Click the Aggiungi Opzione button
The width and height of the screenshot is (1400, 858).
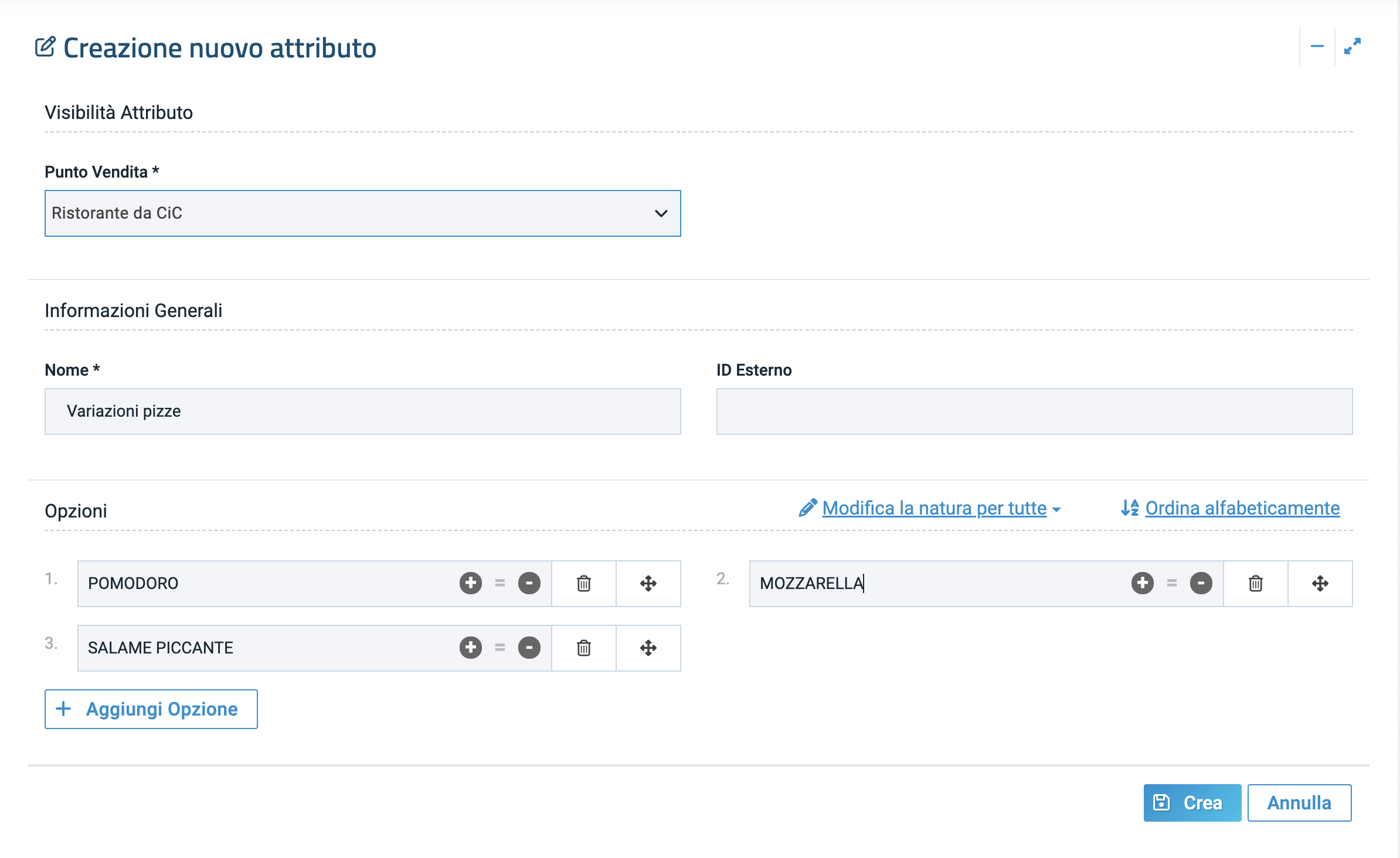point(151,709)
